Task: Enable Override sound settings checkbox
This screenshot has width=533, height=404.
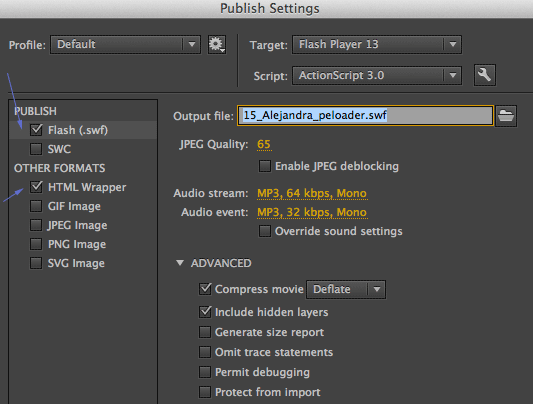Action: (265, 231)
